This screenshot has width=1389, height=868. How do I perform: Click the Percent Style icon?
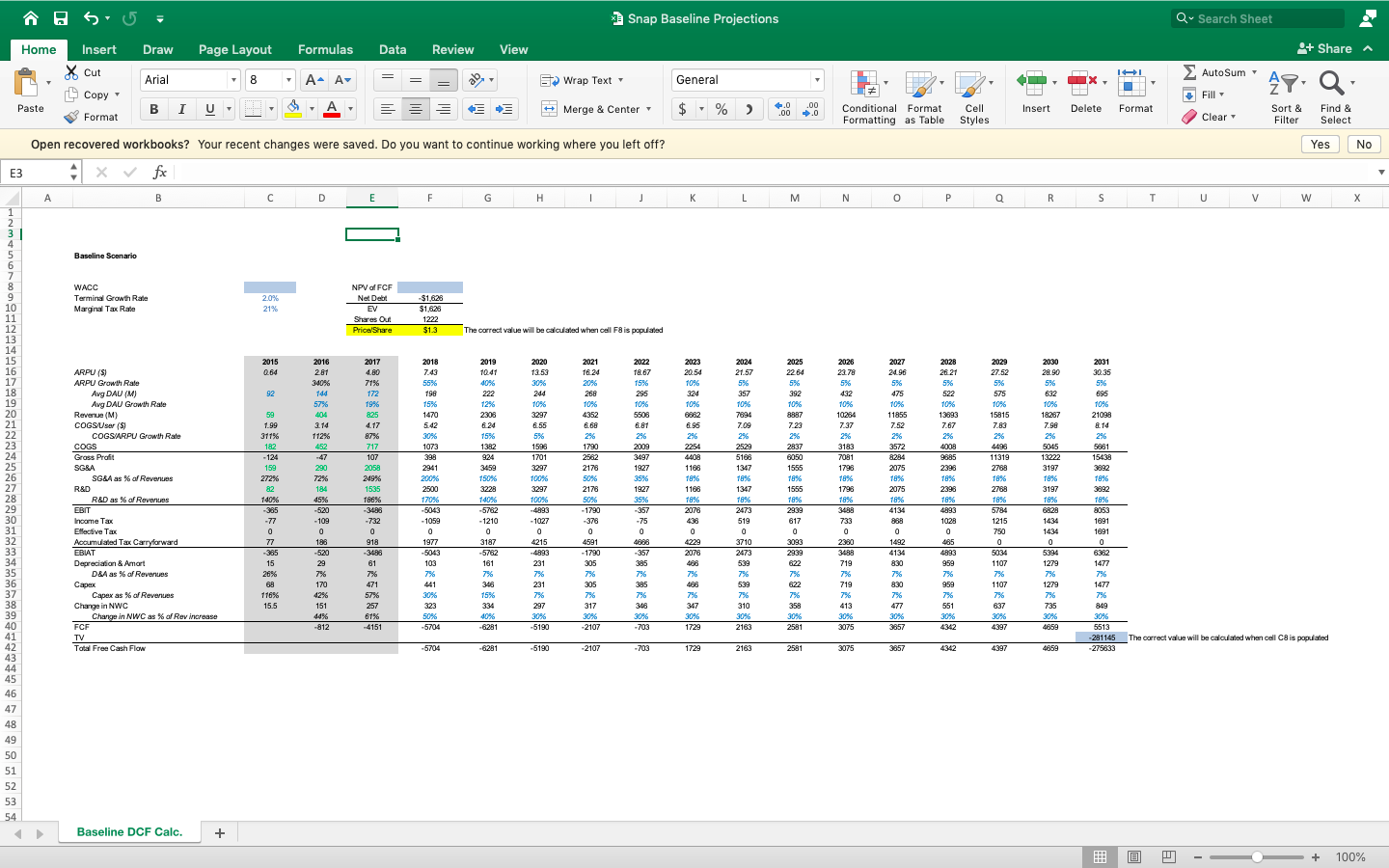pos(722,109)
